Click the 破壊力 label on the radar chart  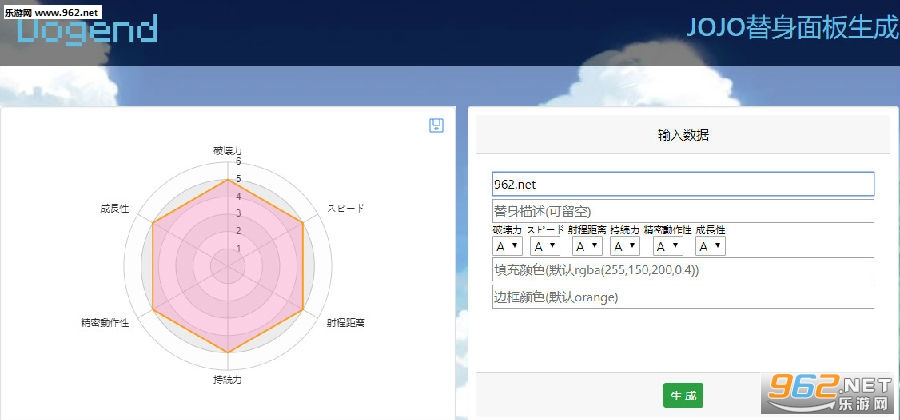click(x=227, y=151)
